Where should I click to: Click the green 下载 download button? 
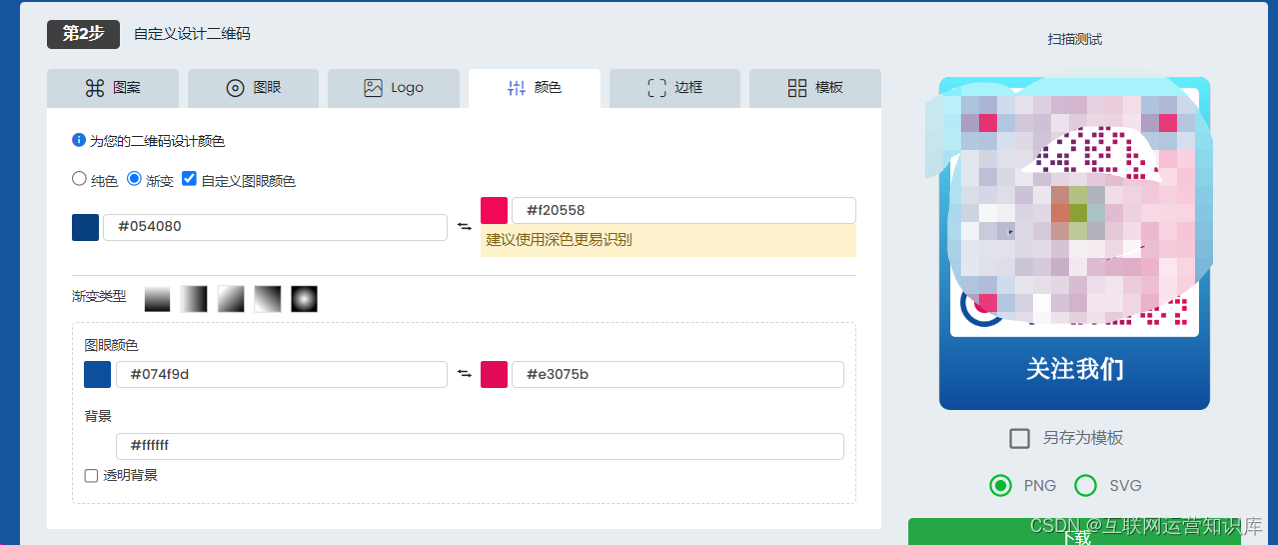pos(1074,532)
